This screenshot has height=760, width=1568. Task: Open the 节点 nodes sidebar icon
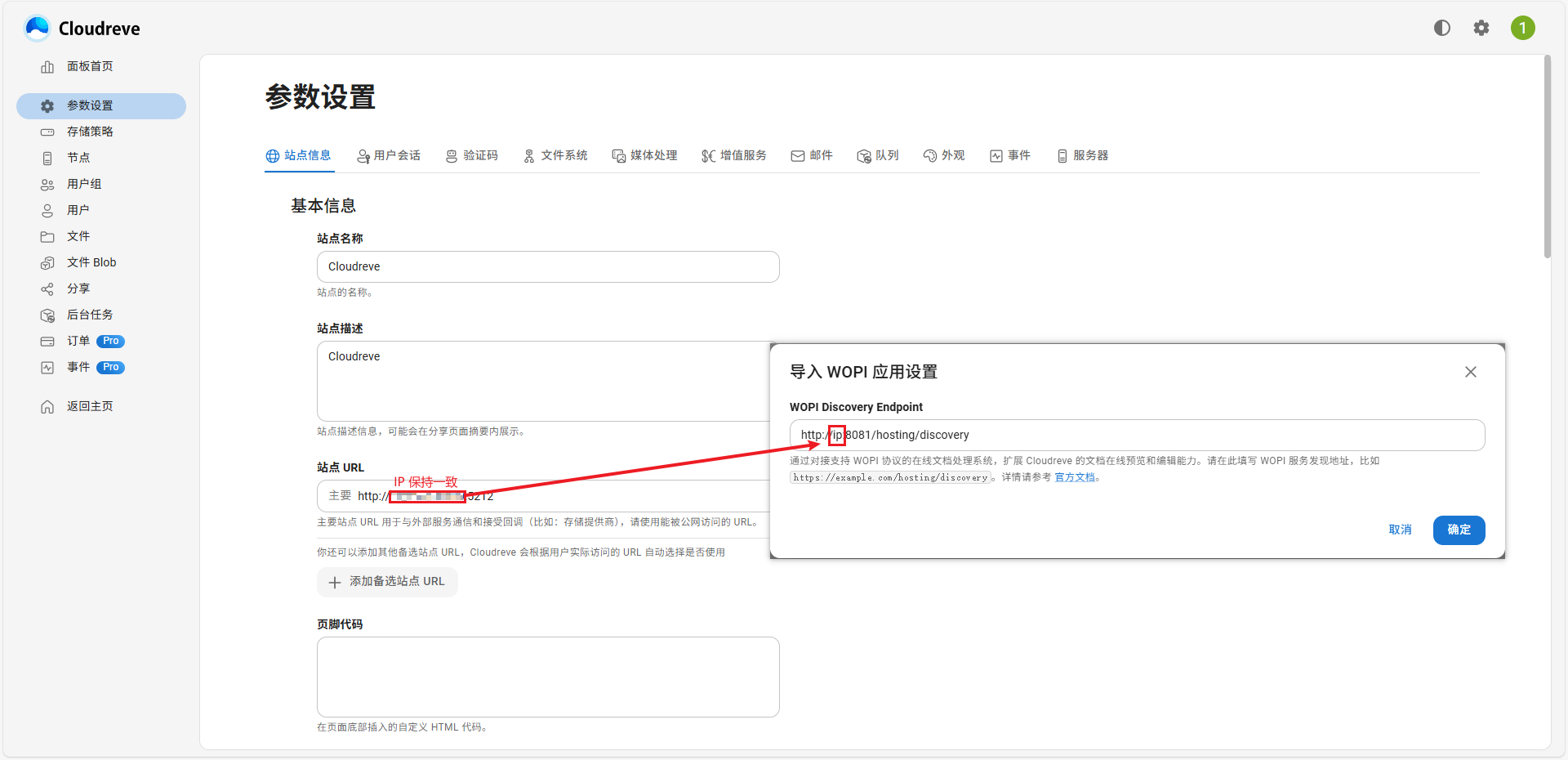[x=47, y=157]
